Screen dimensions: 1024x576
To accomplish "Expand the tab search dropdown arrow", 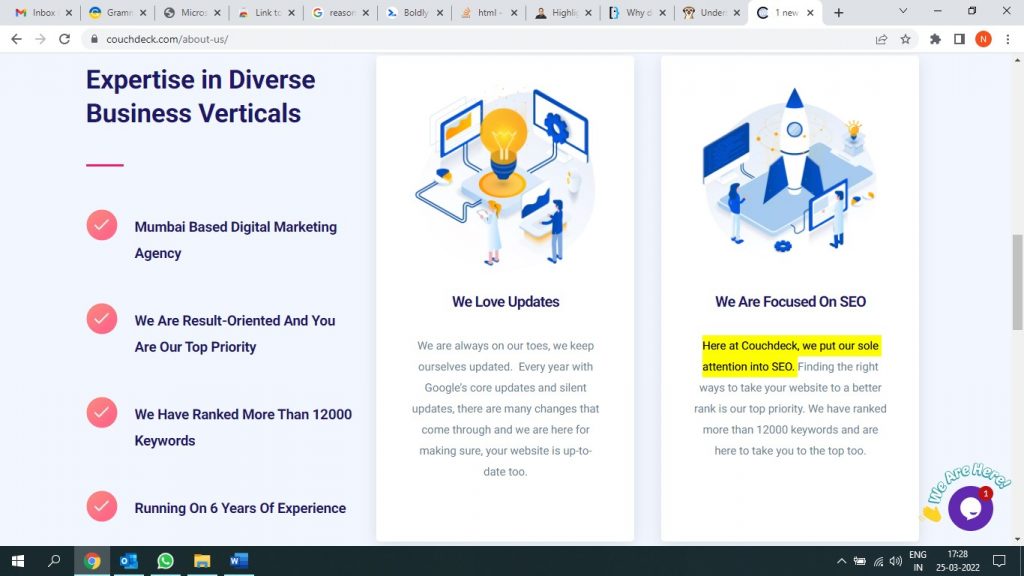I will coord(903,11).
